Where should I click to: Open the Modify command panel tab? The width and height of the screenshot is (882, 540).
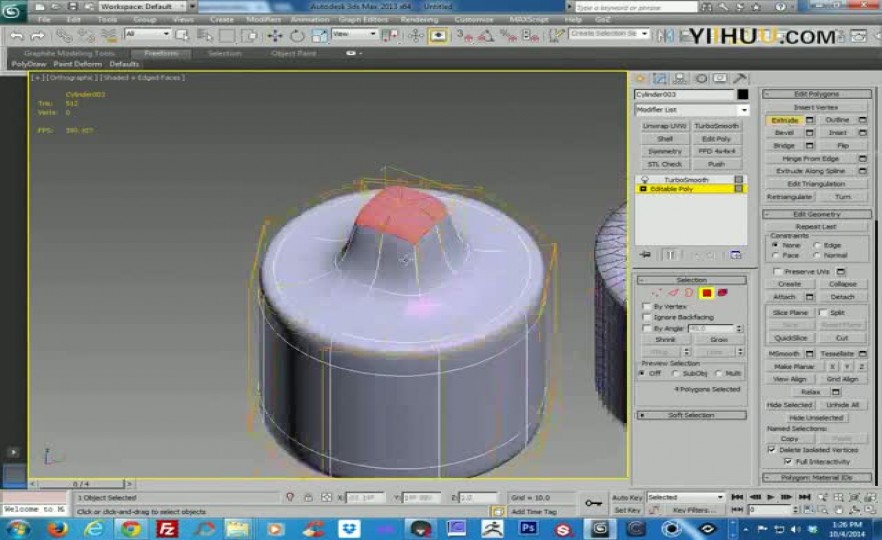[x=660, y=79]
